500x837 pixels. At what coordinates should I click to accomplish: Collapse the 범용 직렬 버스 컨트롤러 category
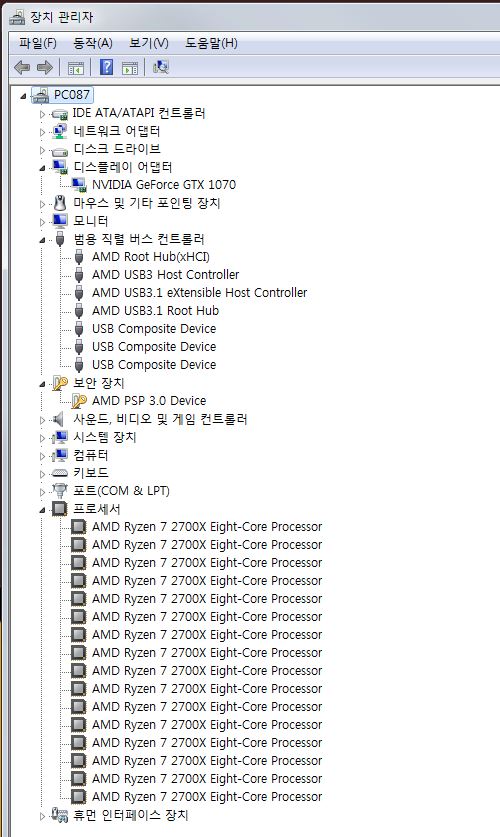point(42,240)
